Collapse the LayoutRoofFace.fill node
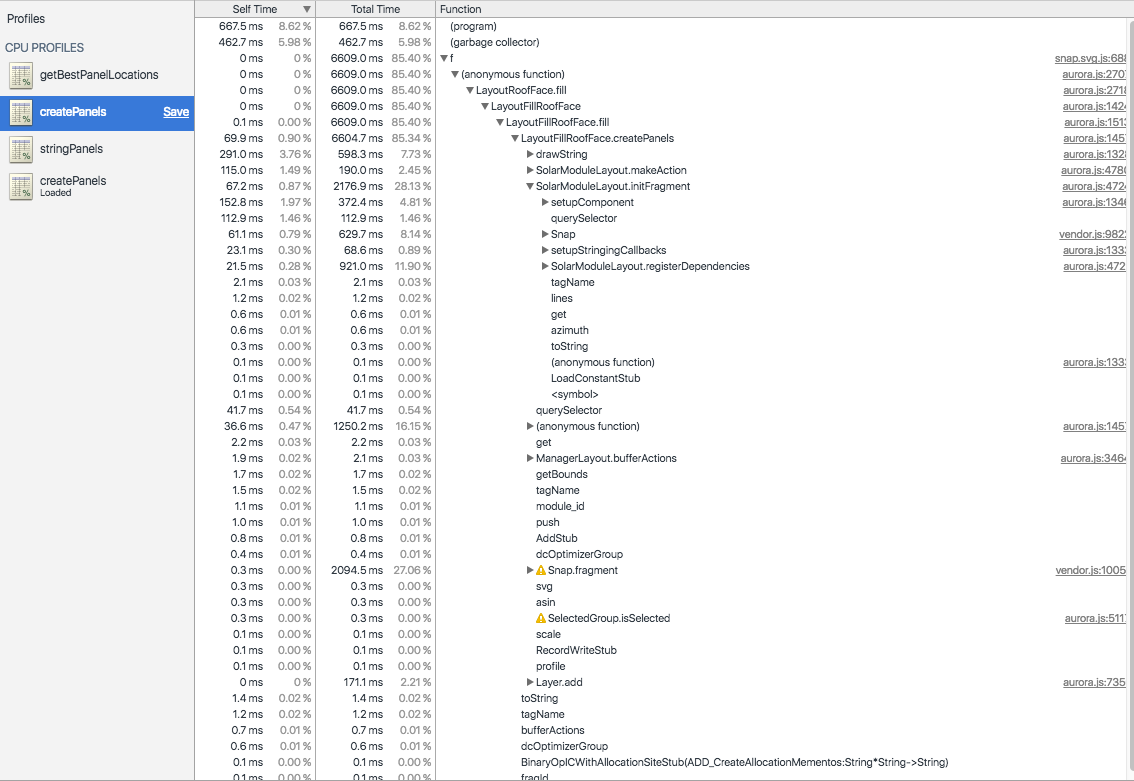The width and height of the screenshot is (1134, 781). click(470, 90)
